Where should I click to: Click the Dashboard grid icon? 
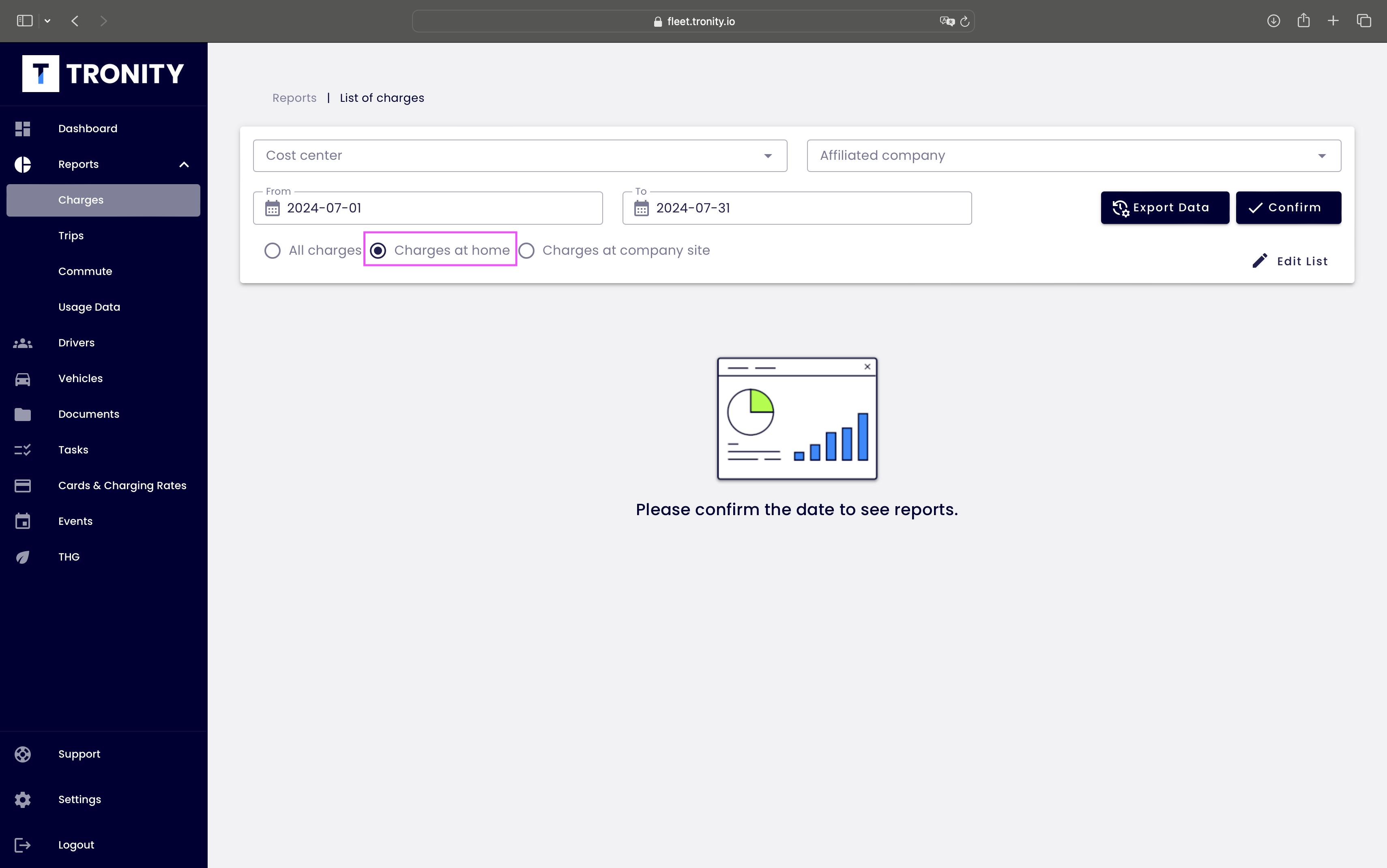(22, 129)
